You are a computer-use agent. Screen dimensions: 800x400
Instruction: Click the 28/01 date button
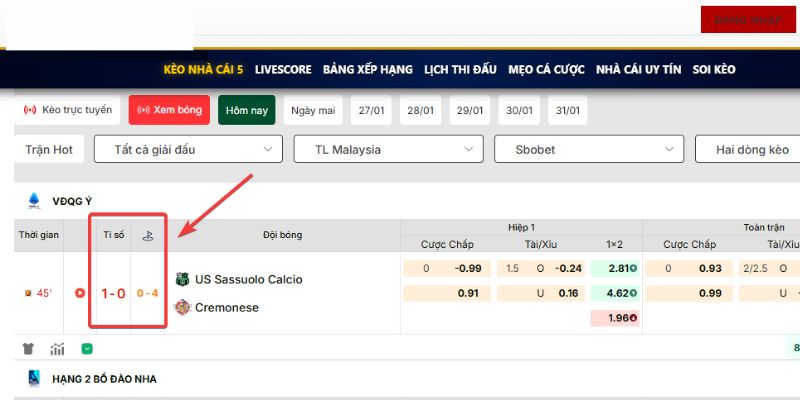tap(420, 110)
